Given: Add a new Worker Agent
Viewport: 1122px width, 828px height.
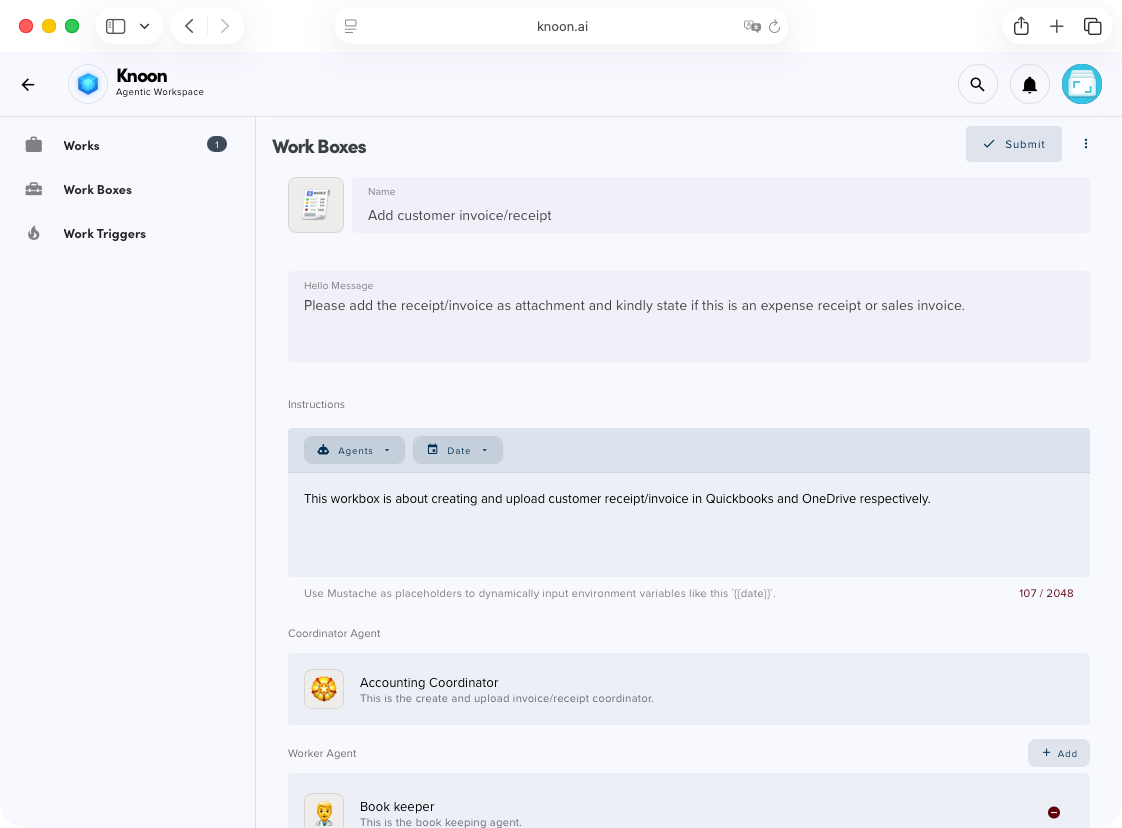Looking at the screenshot, I should point(1058,752).
